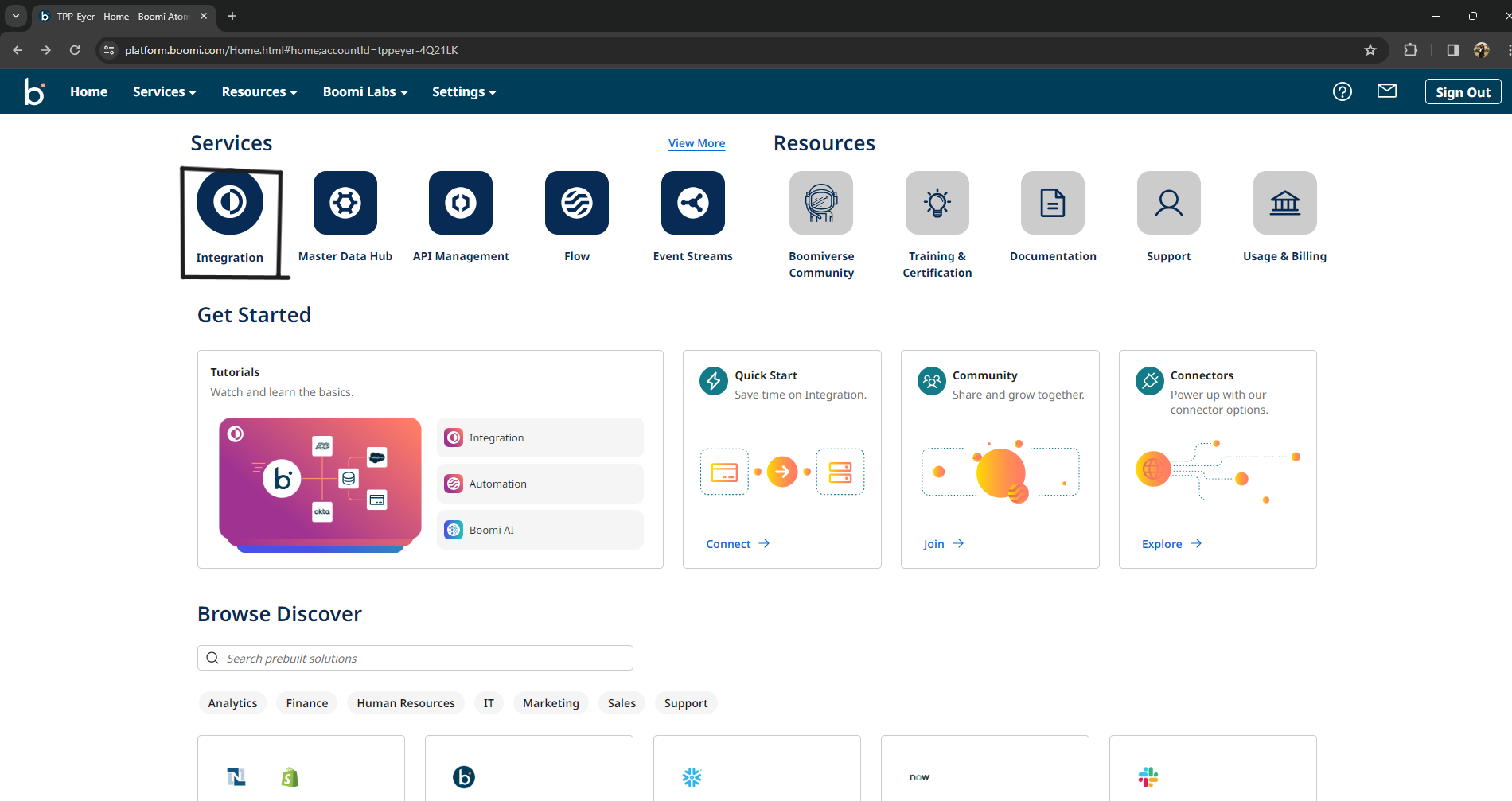The height and width of the screenshot is (801, 1512).
Task: Select the Master Data Hub service icon
Action: [x=345, y=202]
